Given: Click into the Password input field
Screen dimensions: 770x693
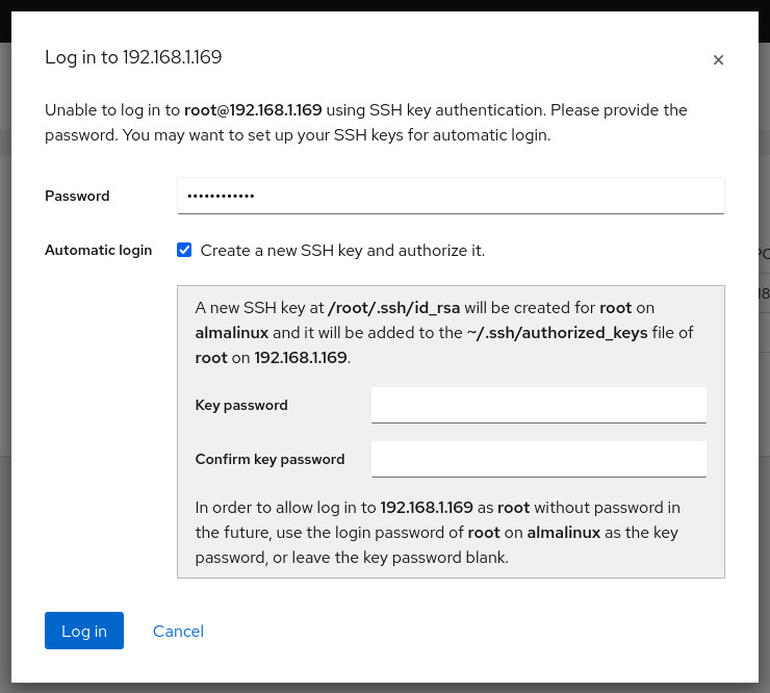Looking at the screenshot, I should coord(450,195).
